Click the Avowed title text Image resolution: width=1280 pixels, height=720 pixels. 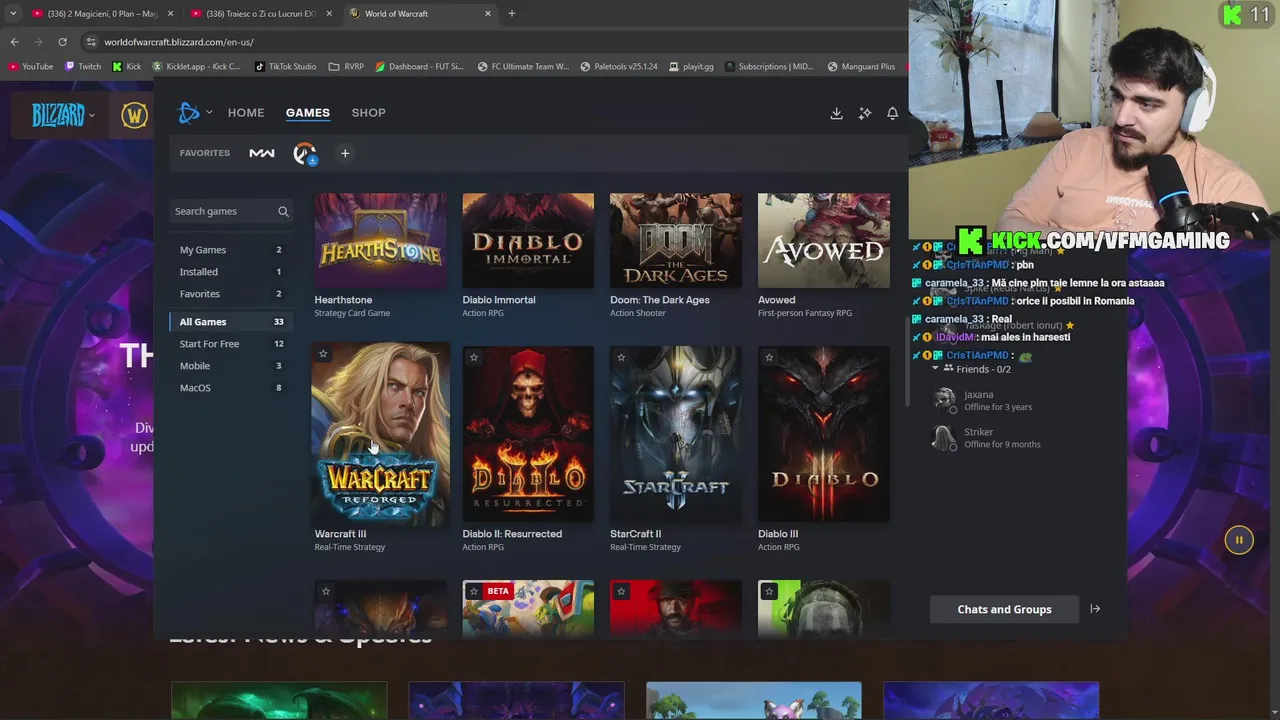(777, 300)
